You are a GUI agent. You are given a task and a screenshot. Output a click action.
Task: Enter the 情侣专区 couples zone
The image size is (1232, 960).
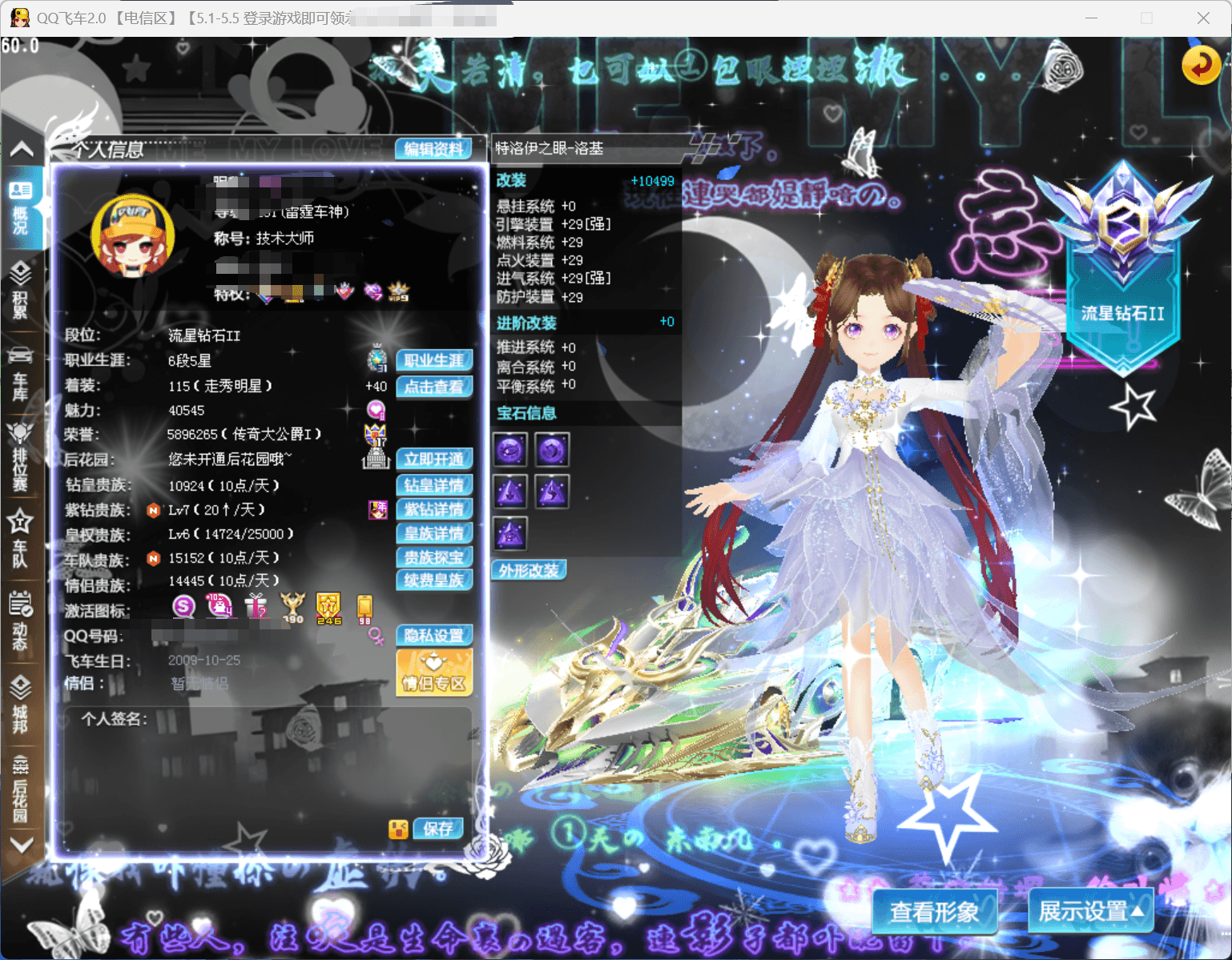(x=433, y=671)
